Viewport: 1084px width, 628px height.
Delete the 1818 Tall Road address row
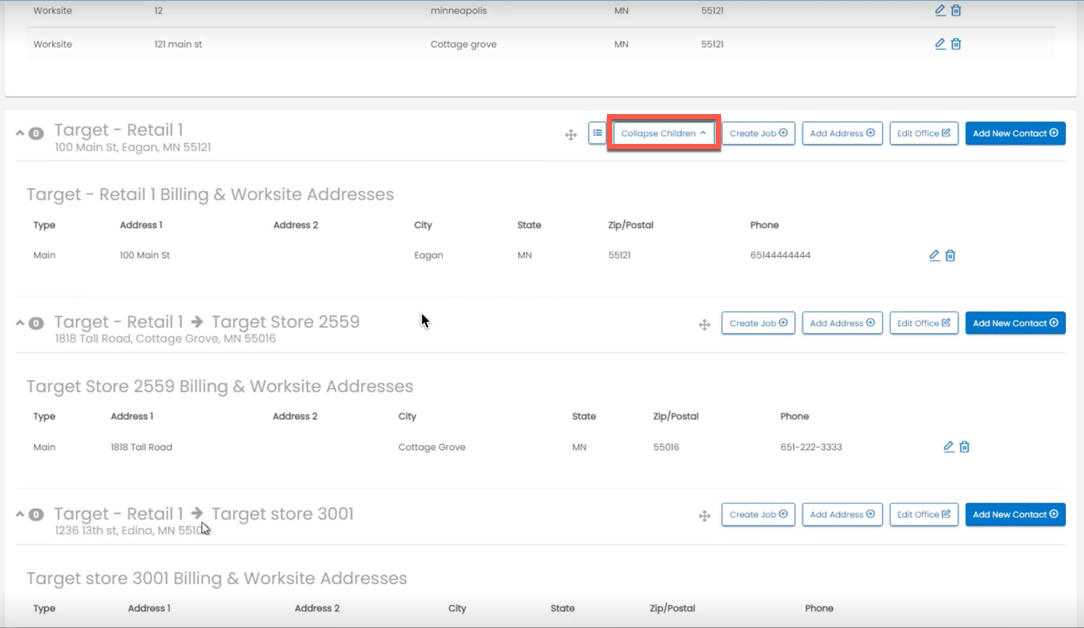[x=964, y=447]
